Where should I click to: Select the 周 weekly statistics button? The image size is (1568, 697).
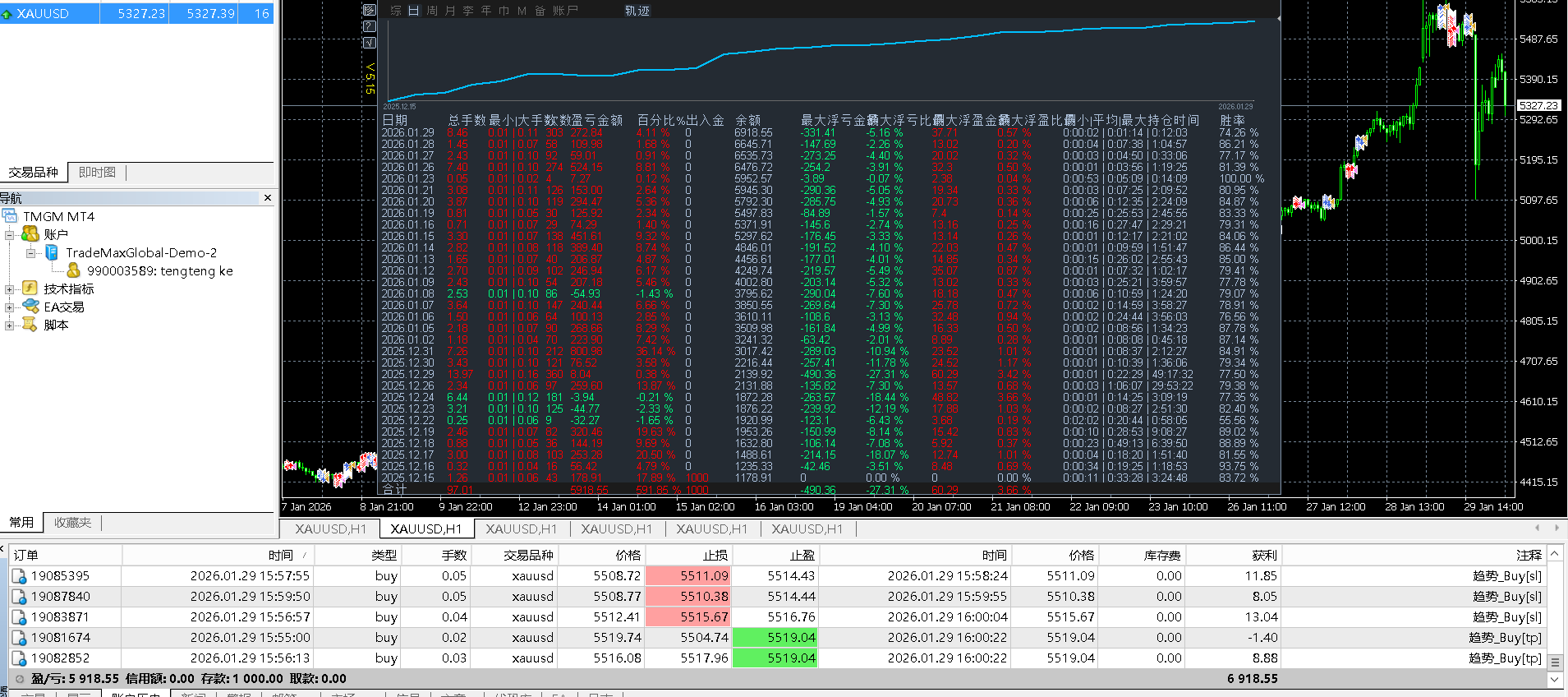pos(432,11)
